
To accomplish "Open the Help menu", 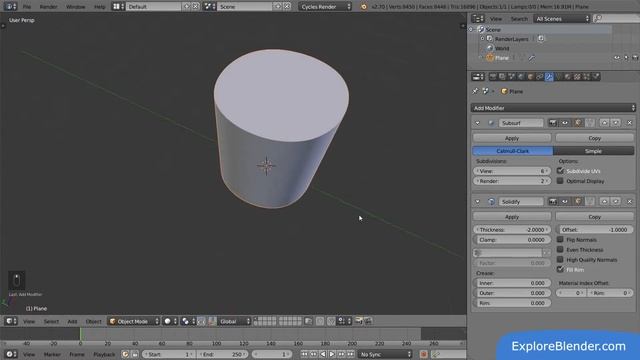I will [100, 7].
